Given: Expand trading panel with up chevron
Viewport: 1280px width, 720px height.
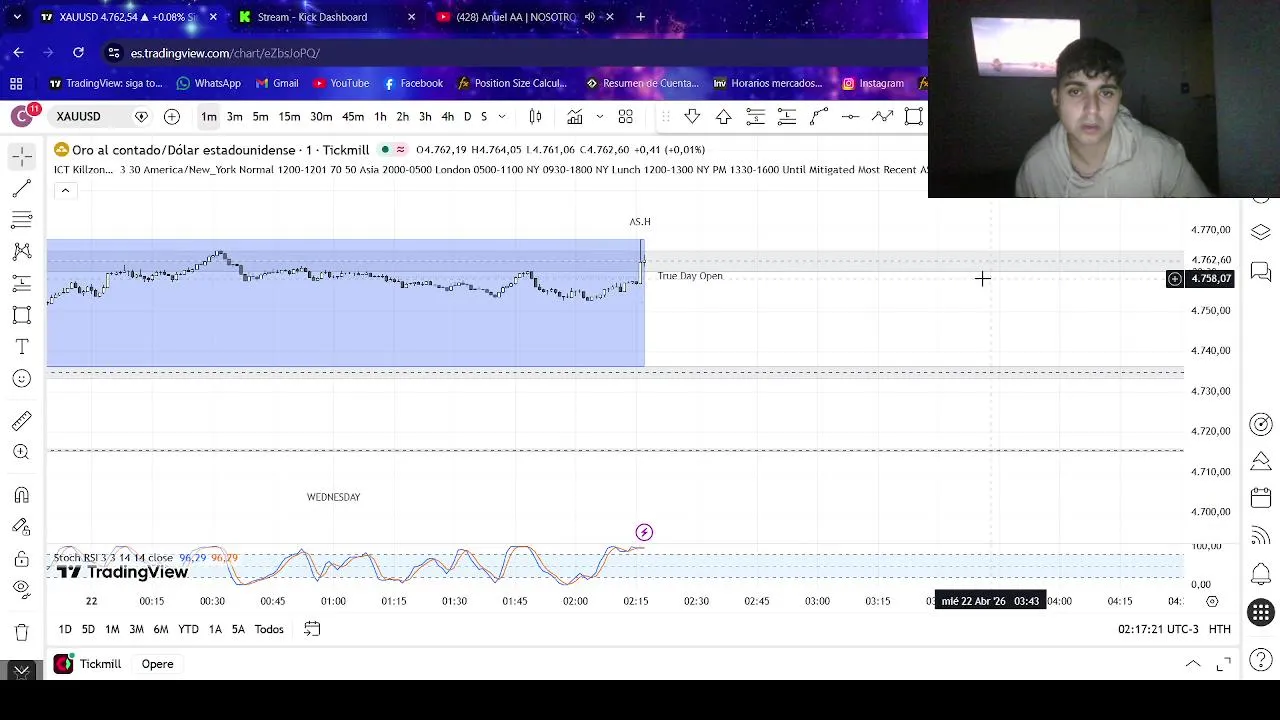Looking at the screenshot, I should 1193,664.
